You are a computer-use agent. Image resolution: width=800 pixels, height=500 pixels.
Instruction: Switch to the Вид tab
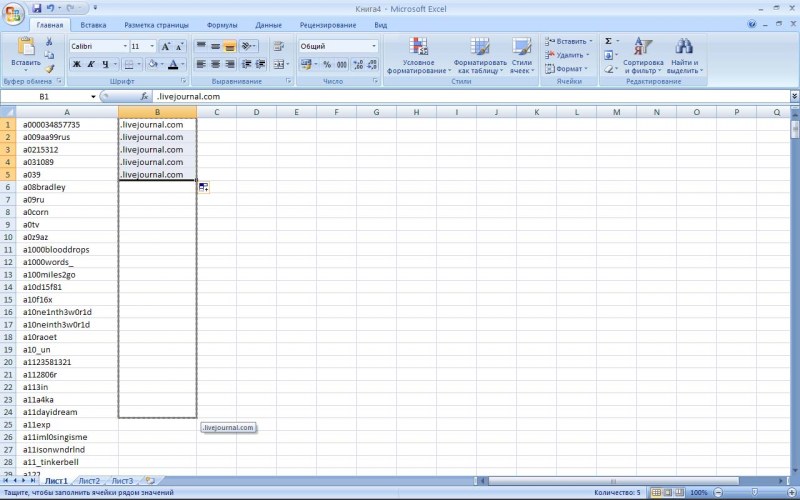[x=381, y=25]
